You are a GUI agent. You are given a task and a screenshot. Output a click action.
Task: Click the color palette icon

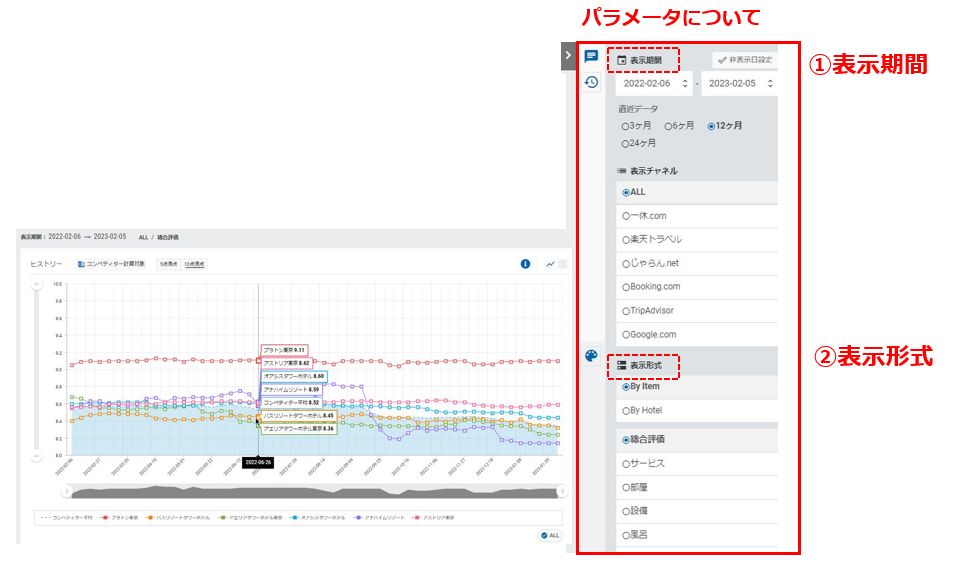[591, 355]
